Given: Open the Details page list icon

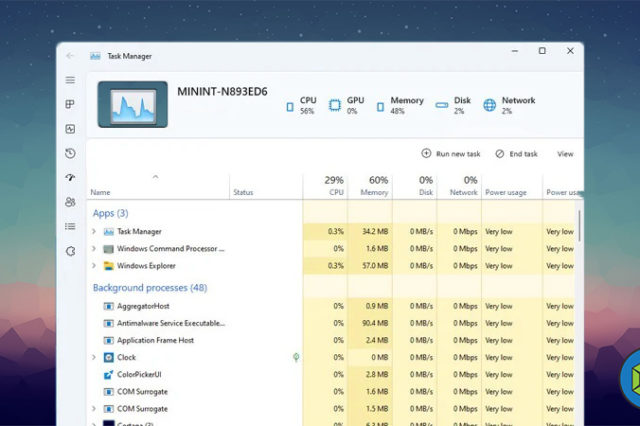Looking at the screenshot, I should tap(70, 226).
